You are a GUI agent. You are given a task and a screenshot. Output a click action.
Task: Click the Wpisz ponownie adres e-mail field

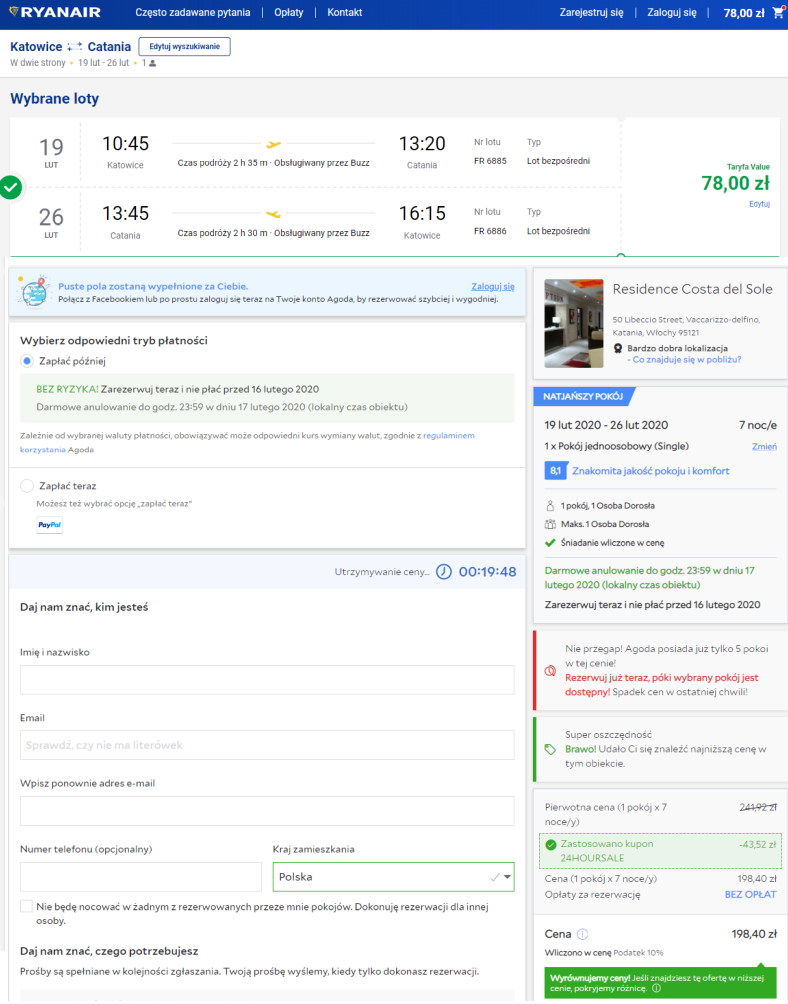(x=267, y=811)
